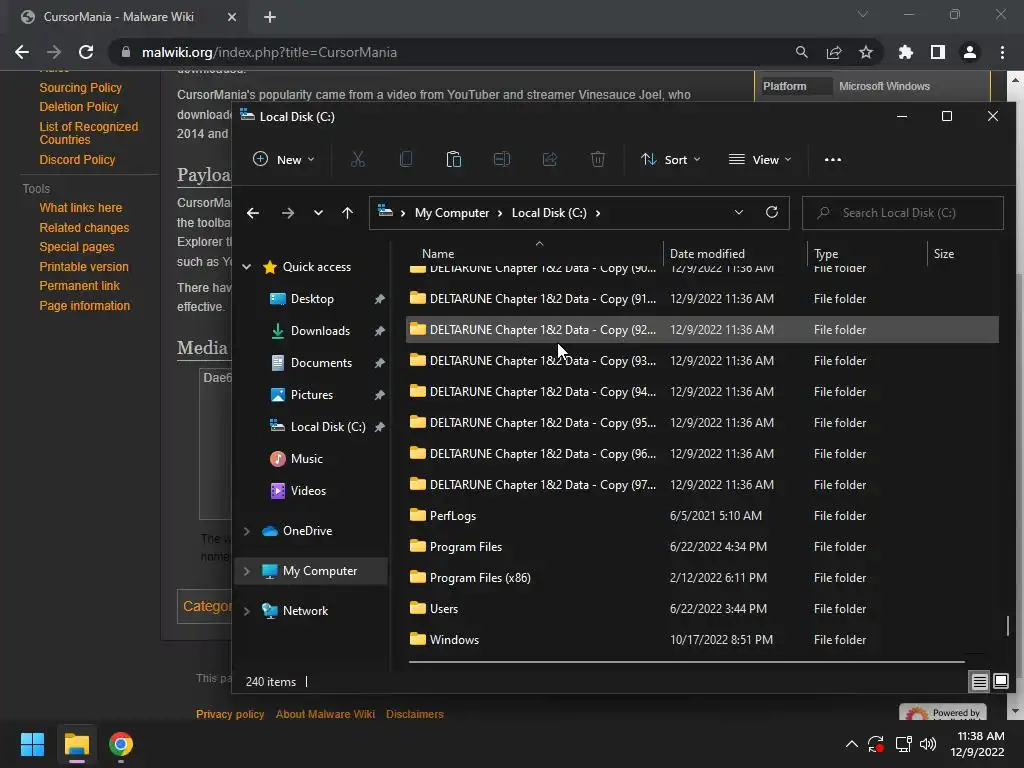Switch to details view layout icon
Viewport: 1024px width, 768px height.
tap(980, 682)
